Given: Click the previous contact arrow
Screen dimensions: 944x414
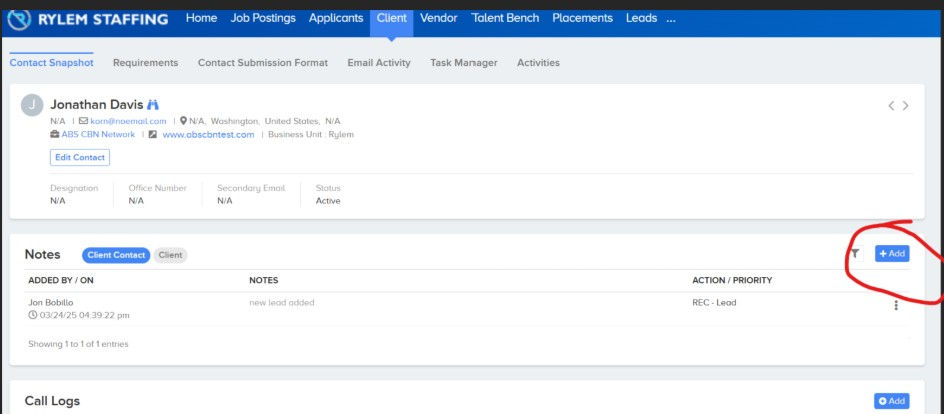Looking at the screenshot, I should 891,106.
